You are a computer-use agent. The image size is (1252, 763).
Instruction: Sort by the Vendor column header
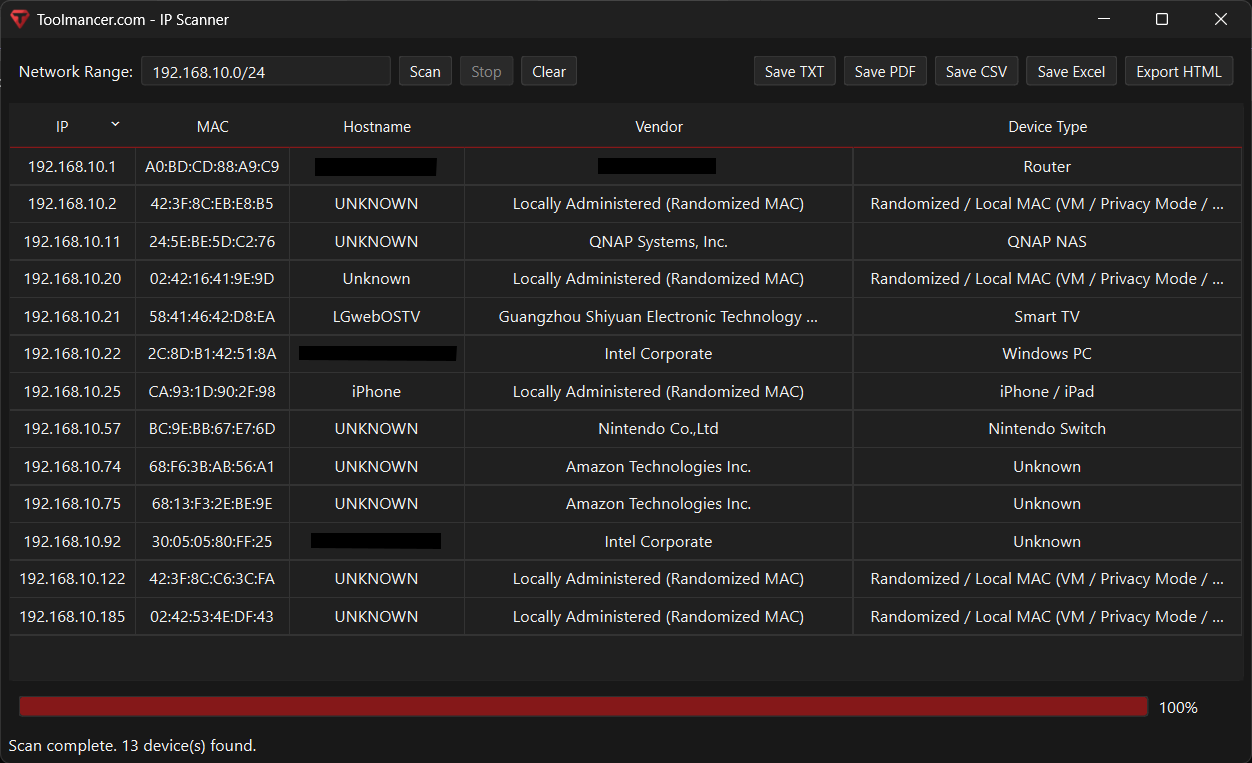(659, 127)
